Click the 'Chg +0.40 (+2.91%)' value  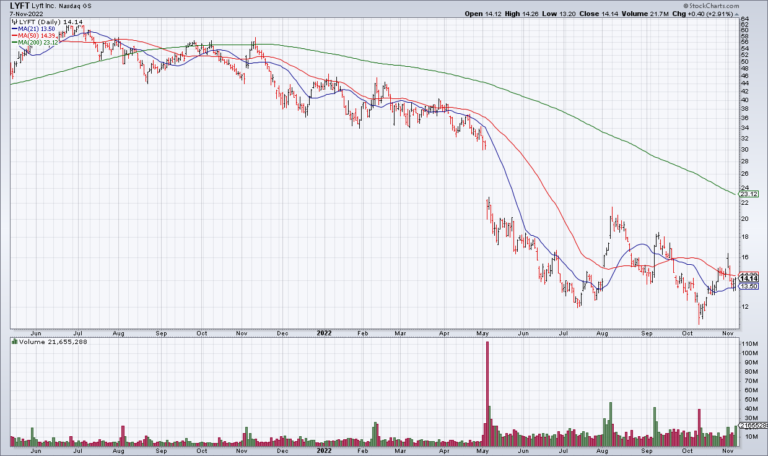(703, 14)
